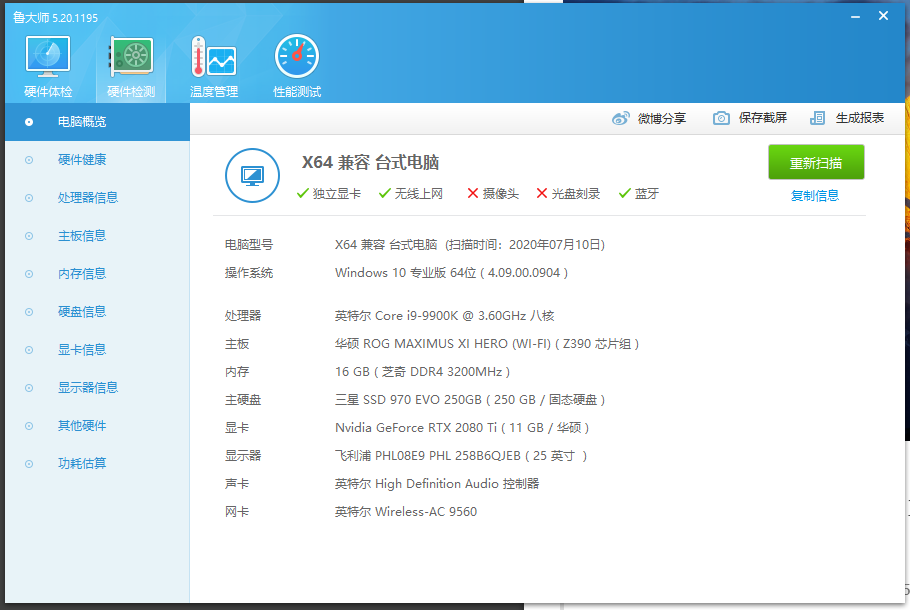Click the 复制信息 copy info link
This screenshot has width=910, height=610.
click(815, 196)
